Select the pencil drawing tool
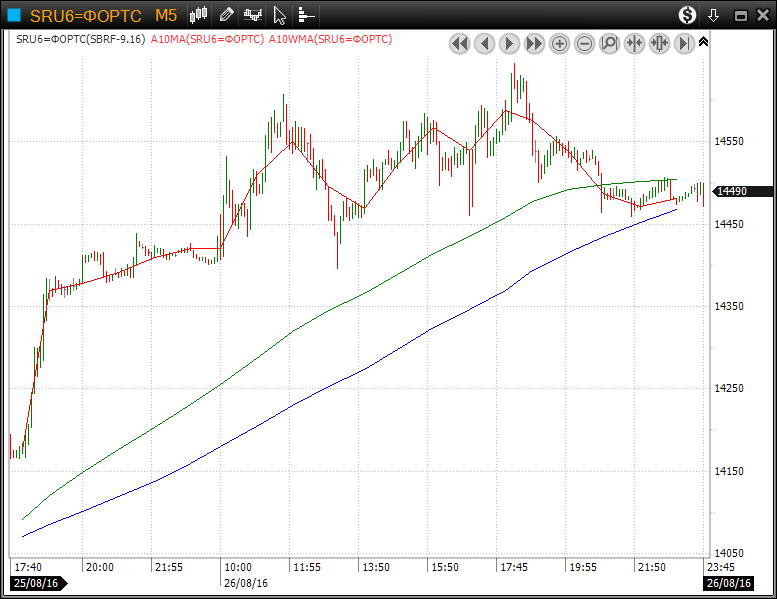Viewport: 777px width, 599px height. [x=227, y=15]
